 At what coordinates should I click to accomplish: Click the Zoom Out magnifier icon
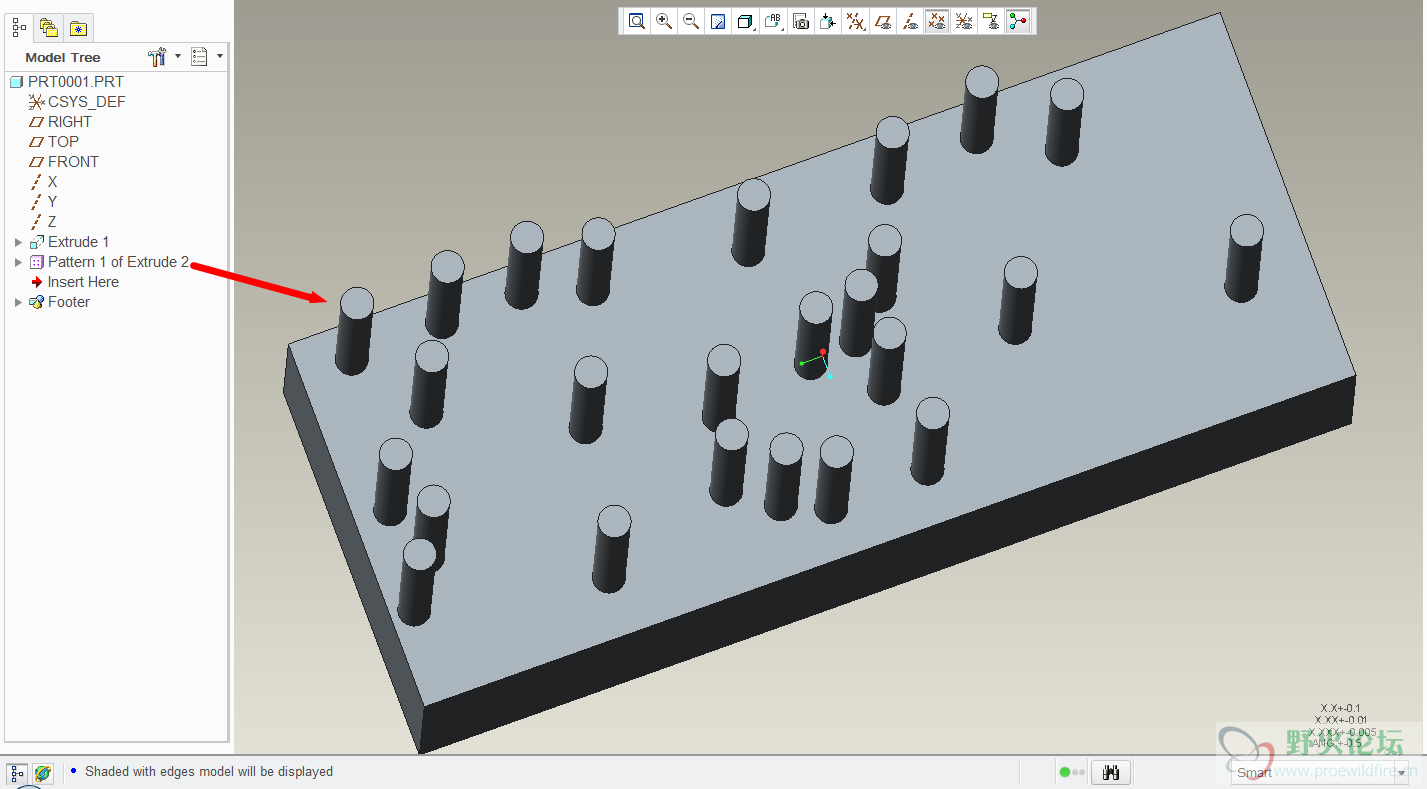coord(691,21)
